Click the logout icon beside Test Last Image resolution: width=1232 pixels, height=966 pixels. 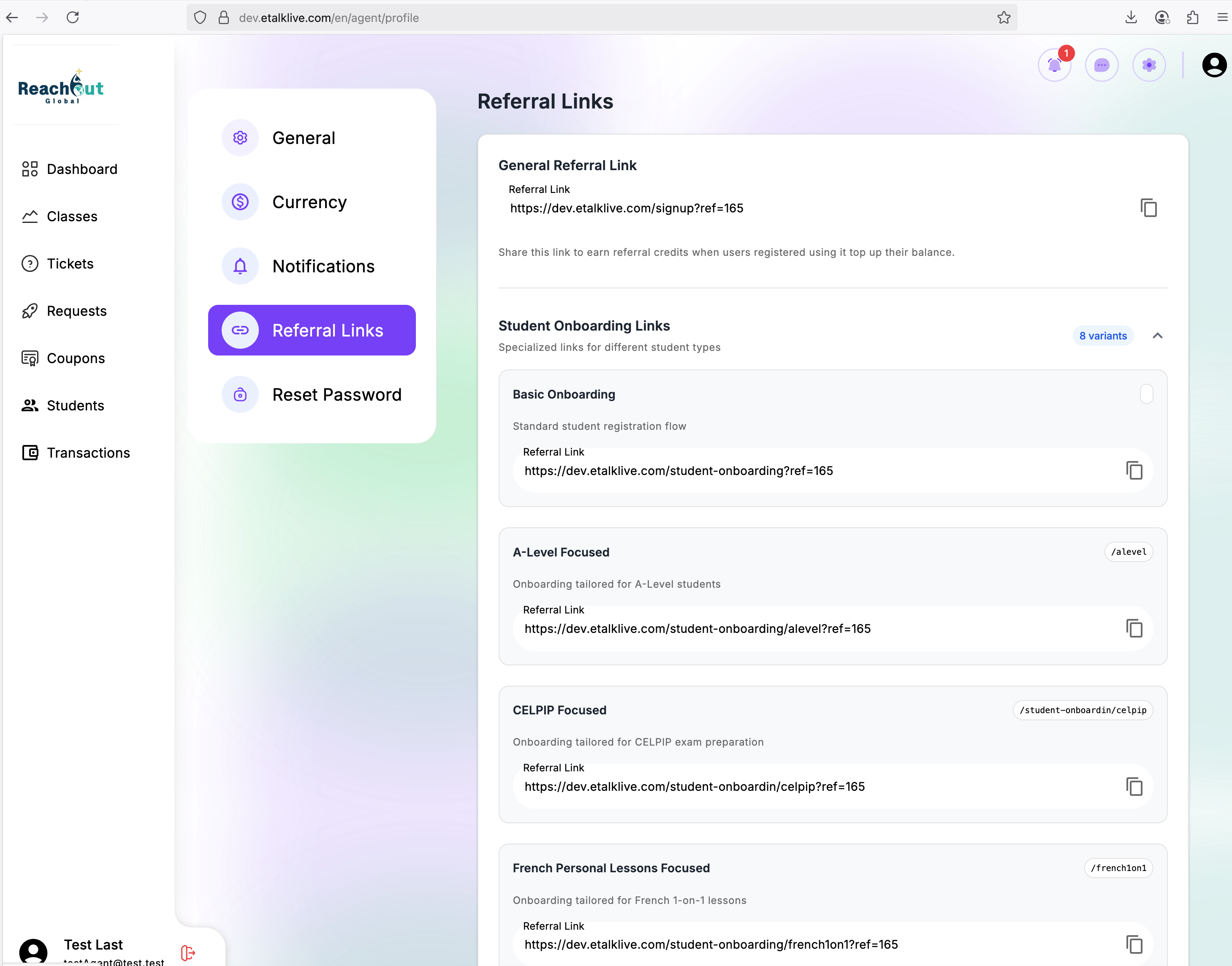pyautogui.click(x=188, y=953)
